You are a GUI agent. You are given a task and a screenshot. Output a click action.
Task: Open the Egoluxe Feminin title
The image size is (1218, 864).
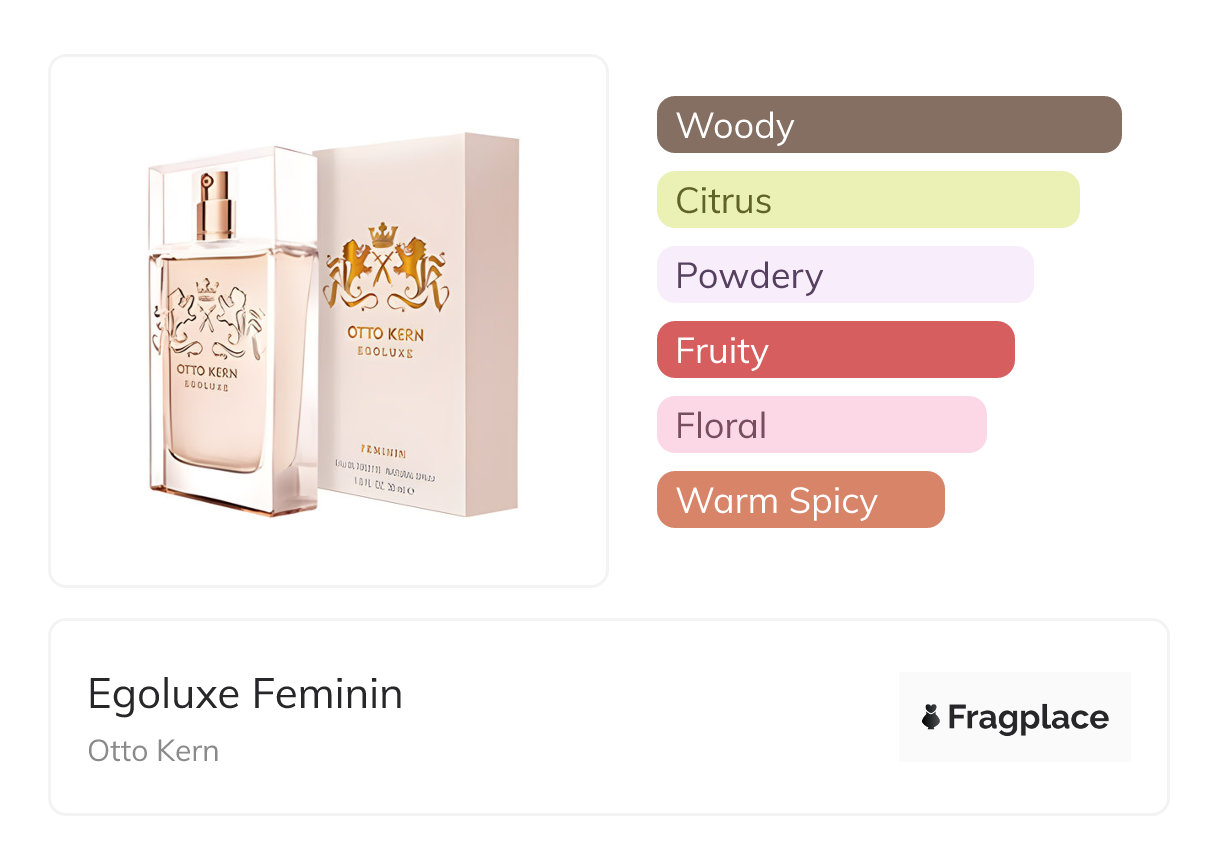pyautogui.click(x=245, y=694)
